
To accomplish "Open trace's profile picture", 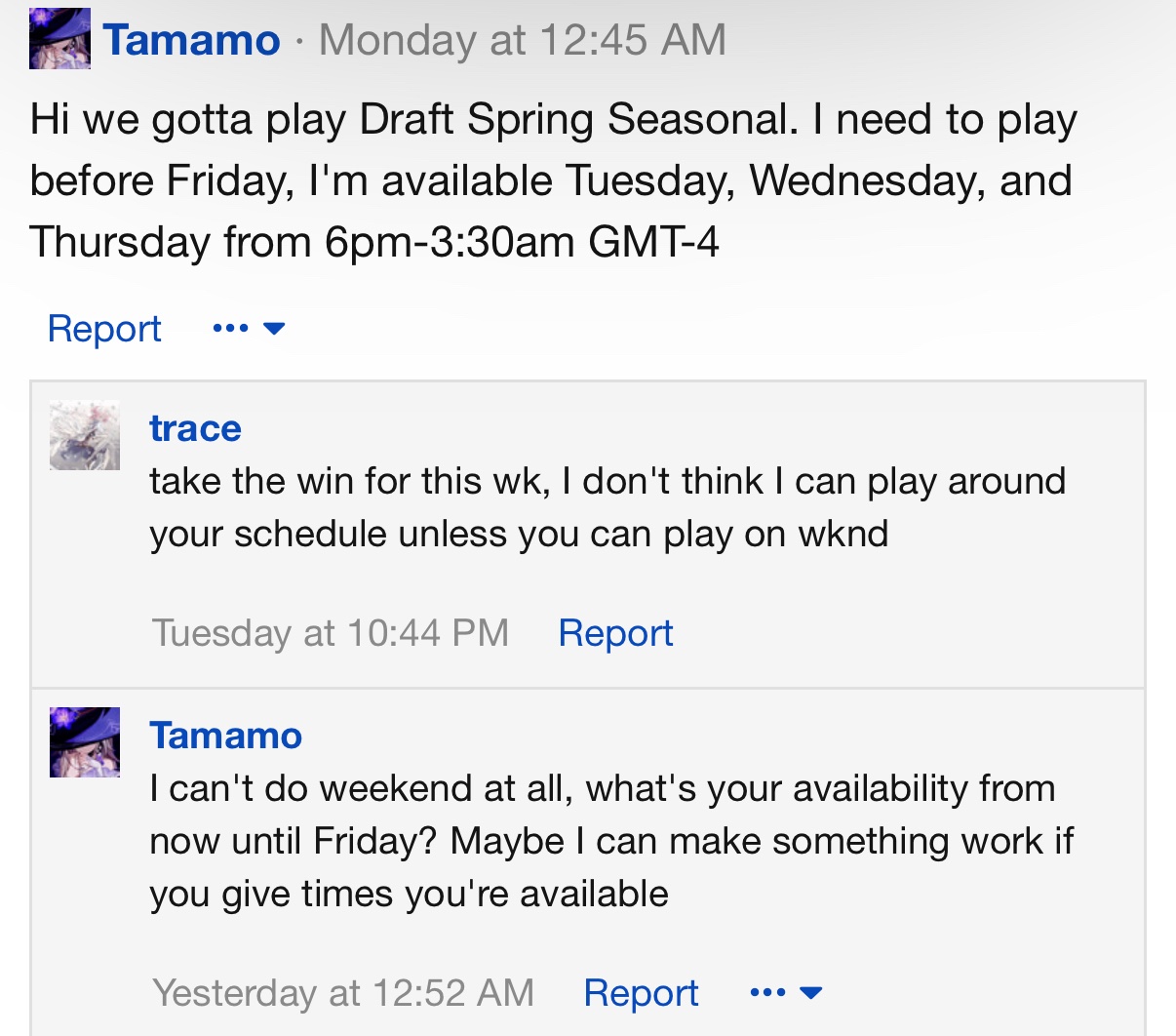I will [x=85, y=435].
